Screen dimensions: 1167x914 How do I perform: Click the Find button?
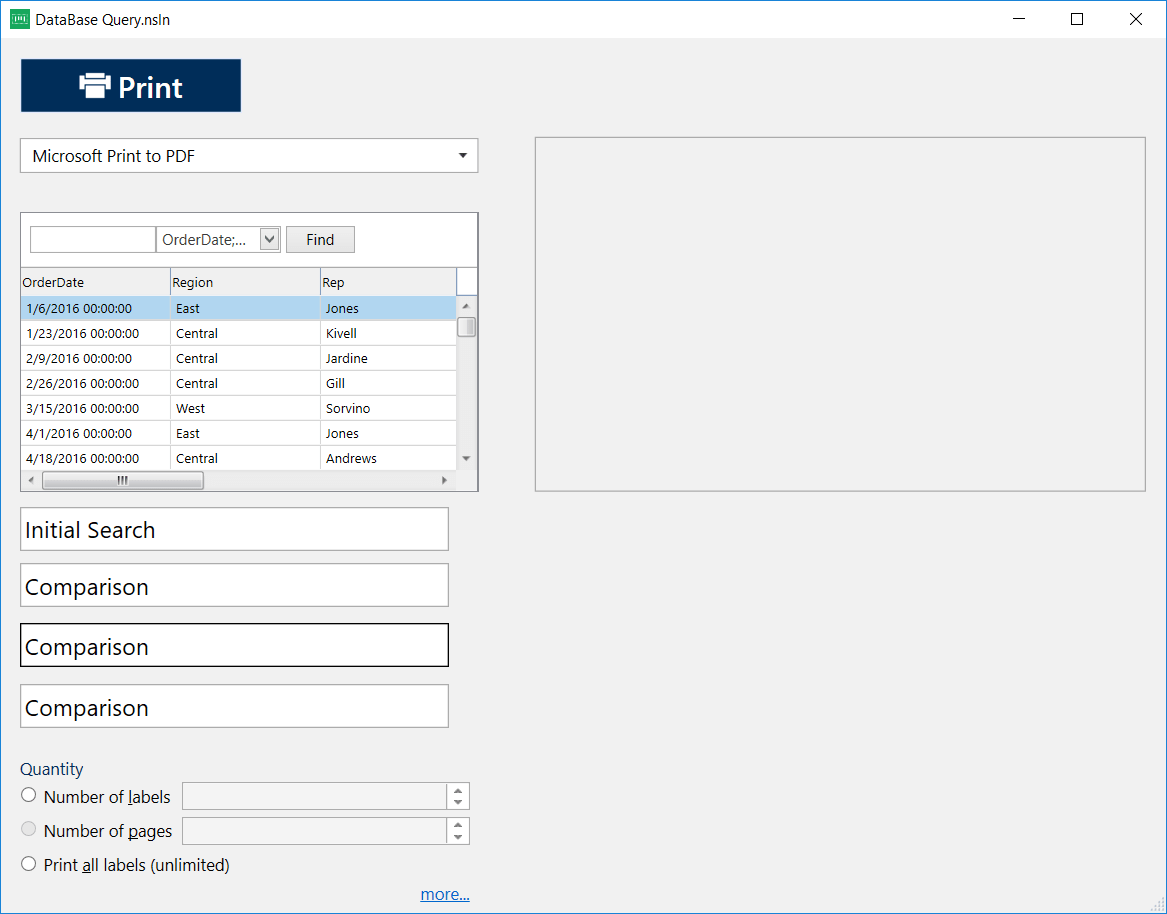(x=320, y=240)
